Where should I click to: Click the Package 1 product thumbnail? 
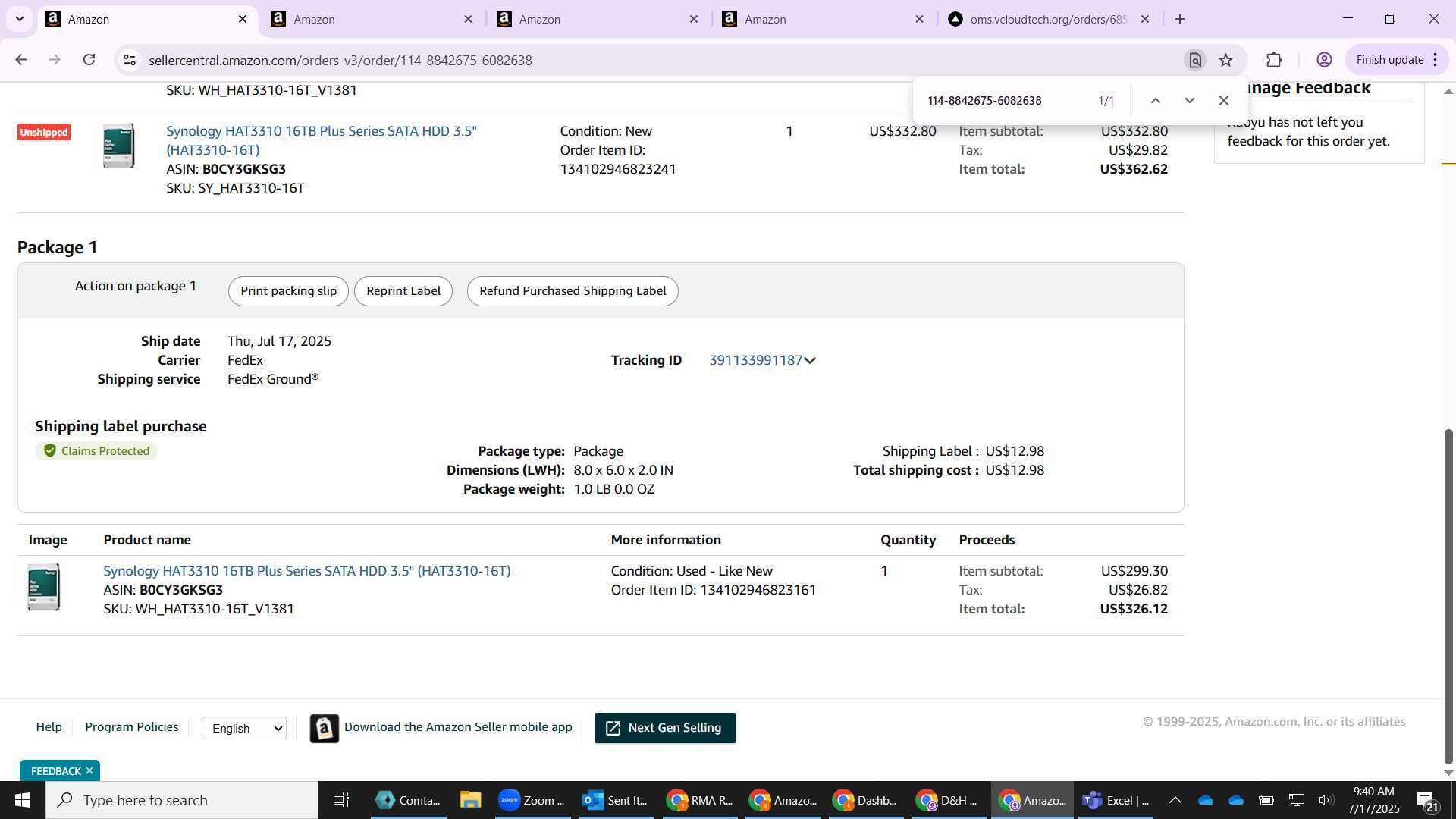click(x=44, y=587)
